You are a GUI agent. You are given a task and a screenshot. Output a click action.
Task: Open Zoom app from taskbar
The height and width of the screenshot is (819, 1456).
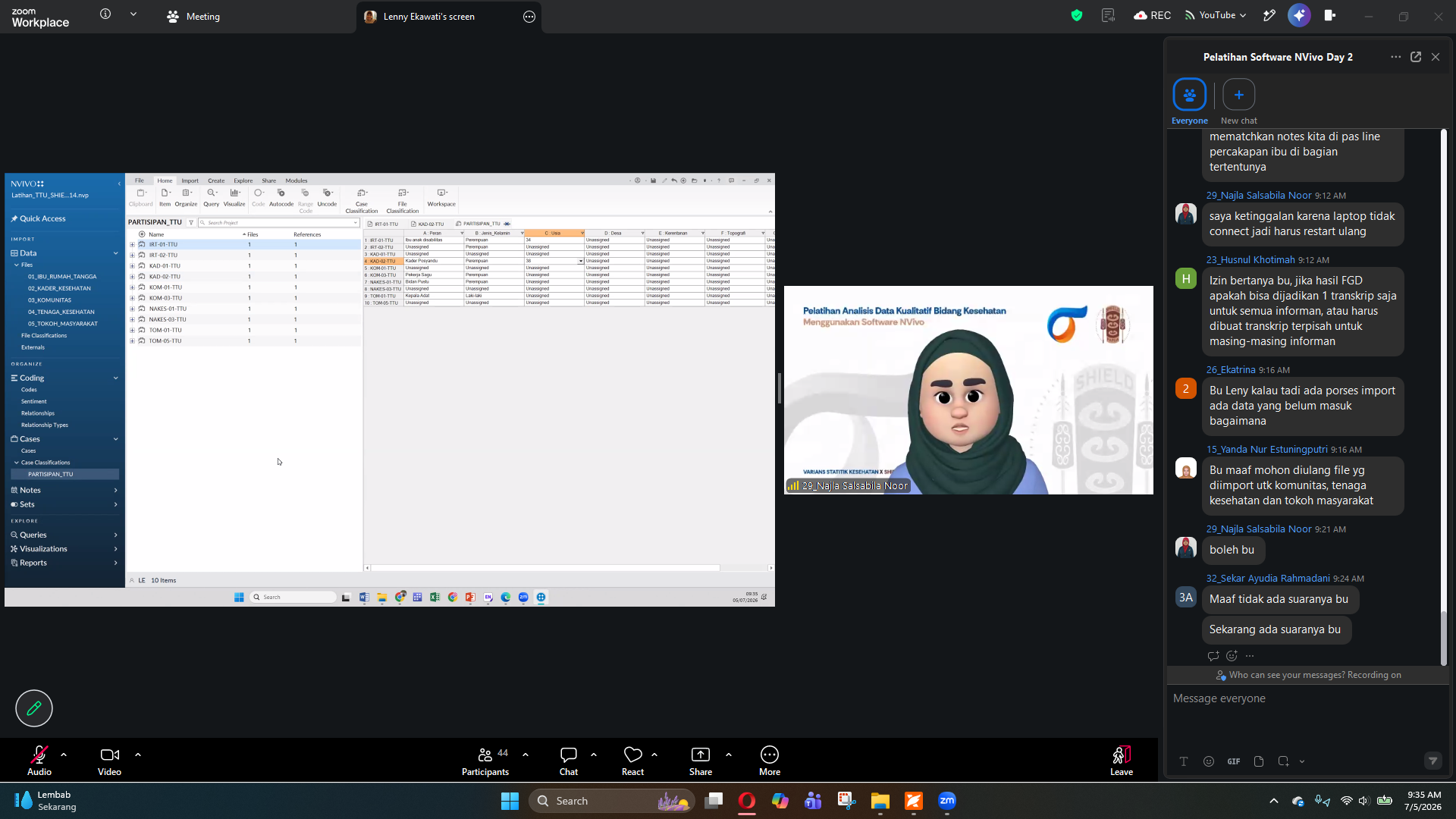[947, 801]
